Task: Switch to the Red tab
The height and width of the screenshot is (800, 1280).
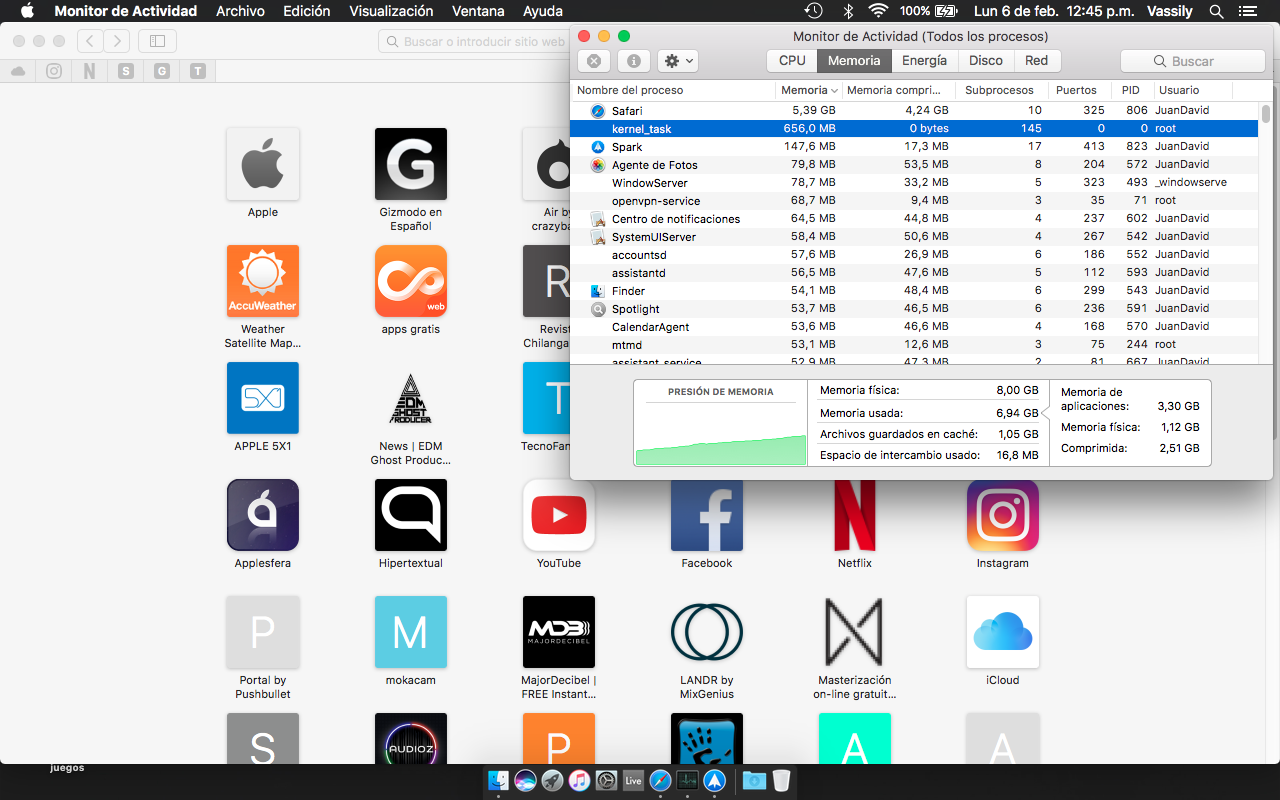Action: click(1037, 61)
